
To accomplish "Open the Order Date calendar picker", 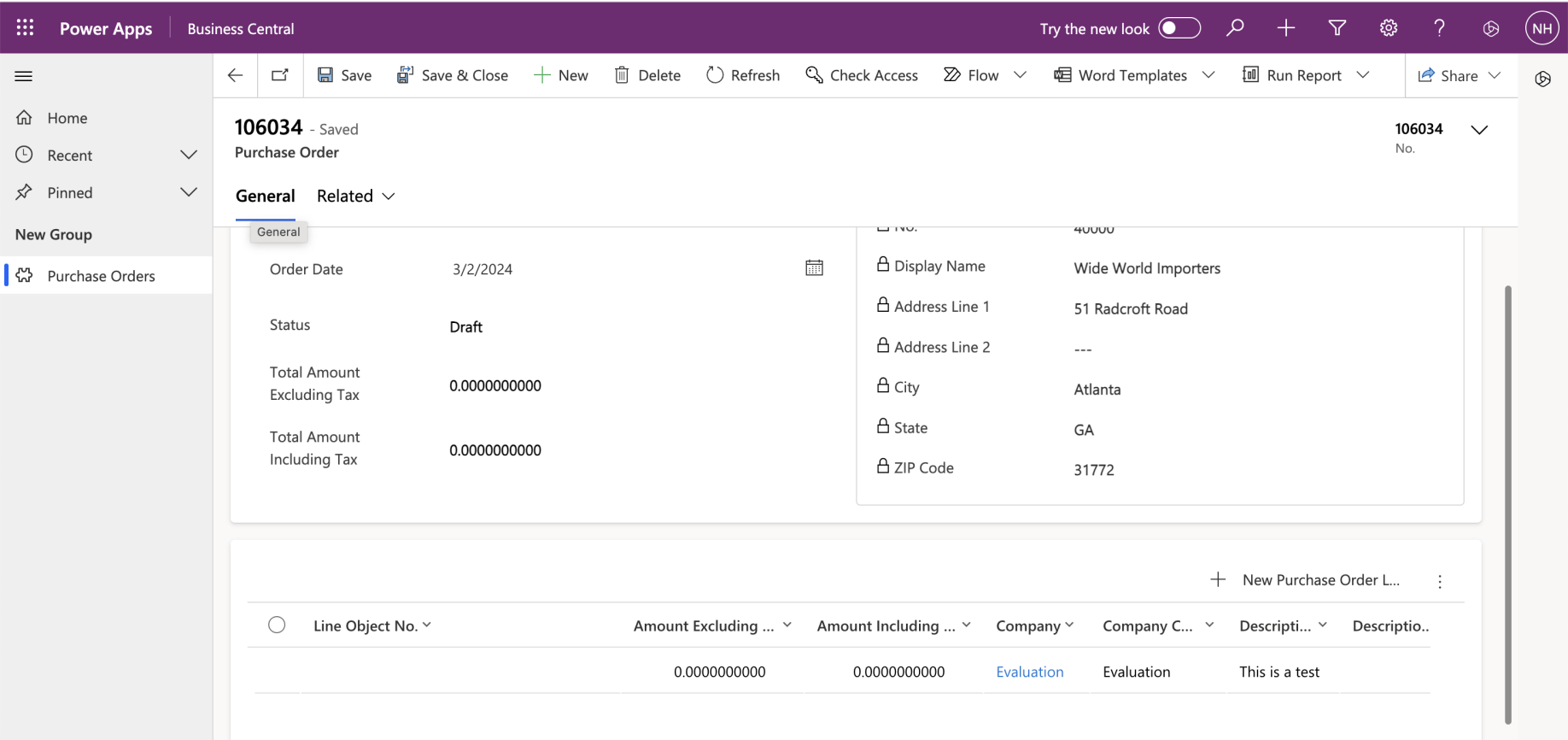I will click(x=814, y=268).
